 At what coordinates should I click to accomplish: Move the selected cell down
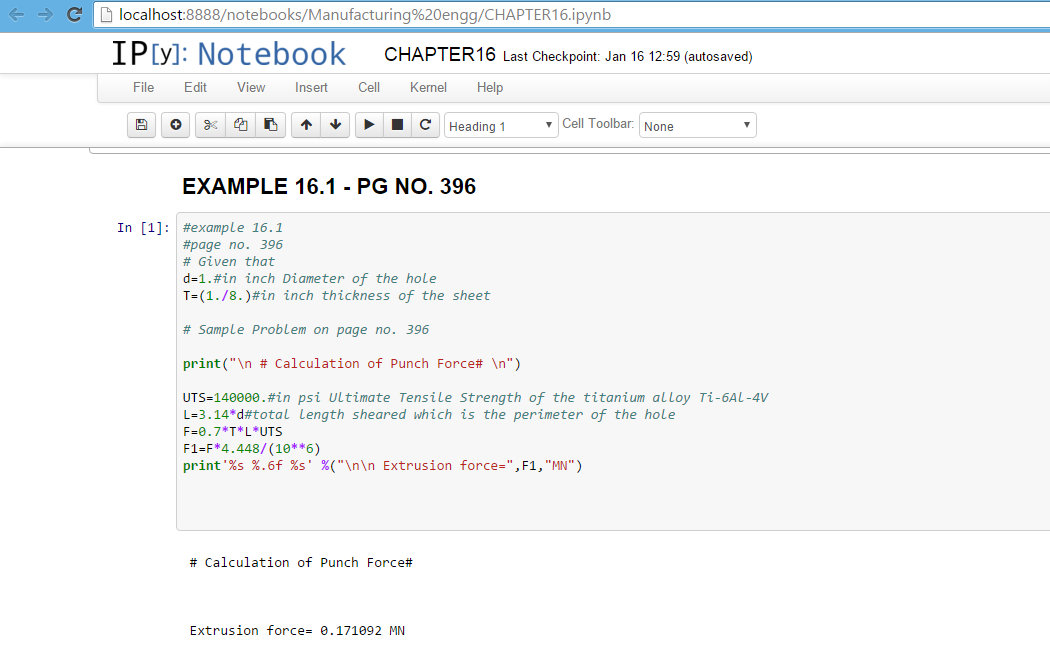point(335,125)
